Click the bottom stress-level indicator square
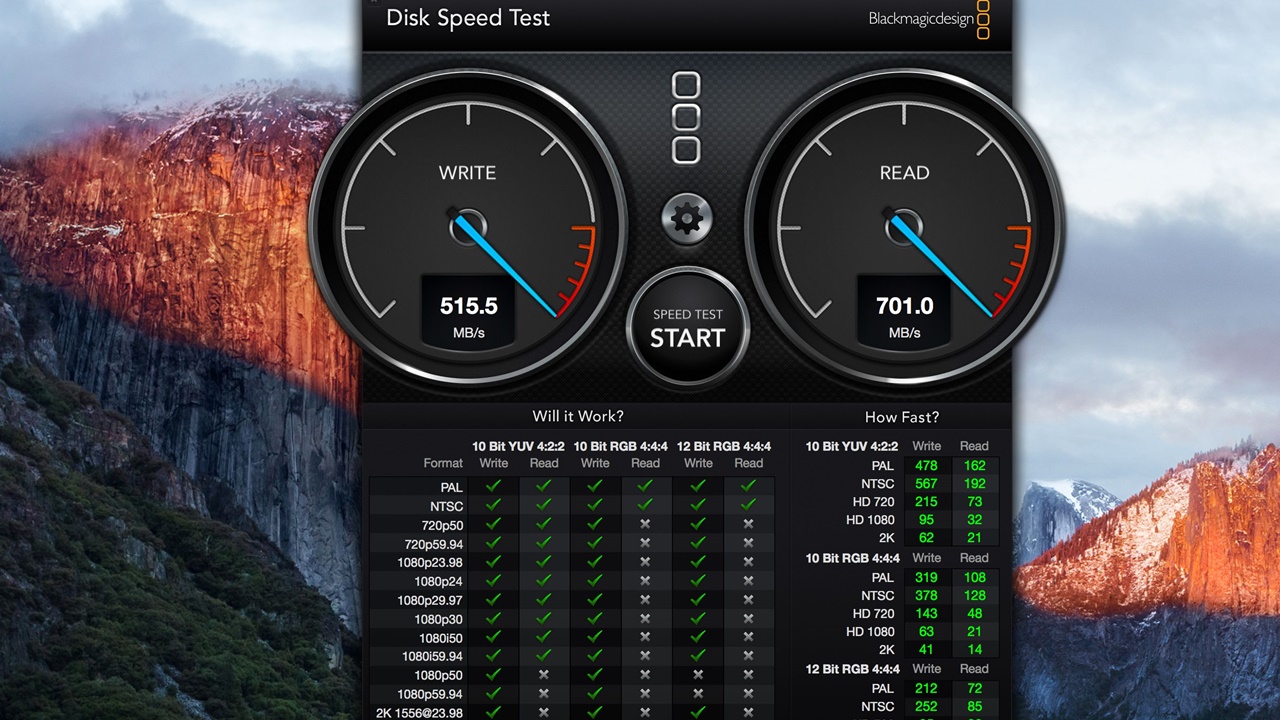Viewport: 1280px width, 720px height. 687,150
